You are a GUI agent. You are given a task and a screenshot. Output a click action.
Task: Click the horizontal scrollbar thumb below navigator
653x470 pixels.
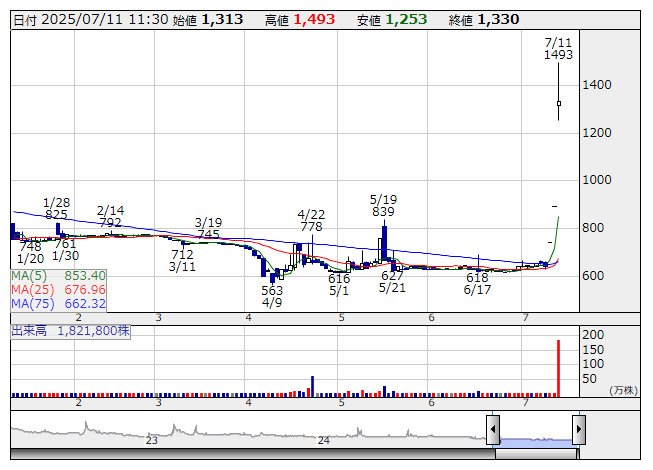(x=537, y=454)
